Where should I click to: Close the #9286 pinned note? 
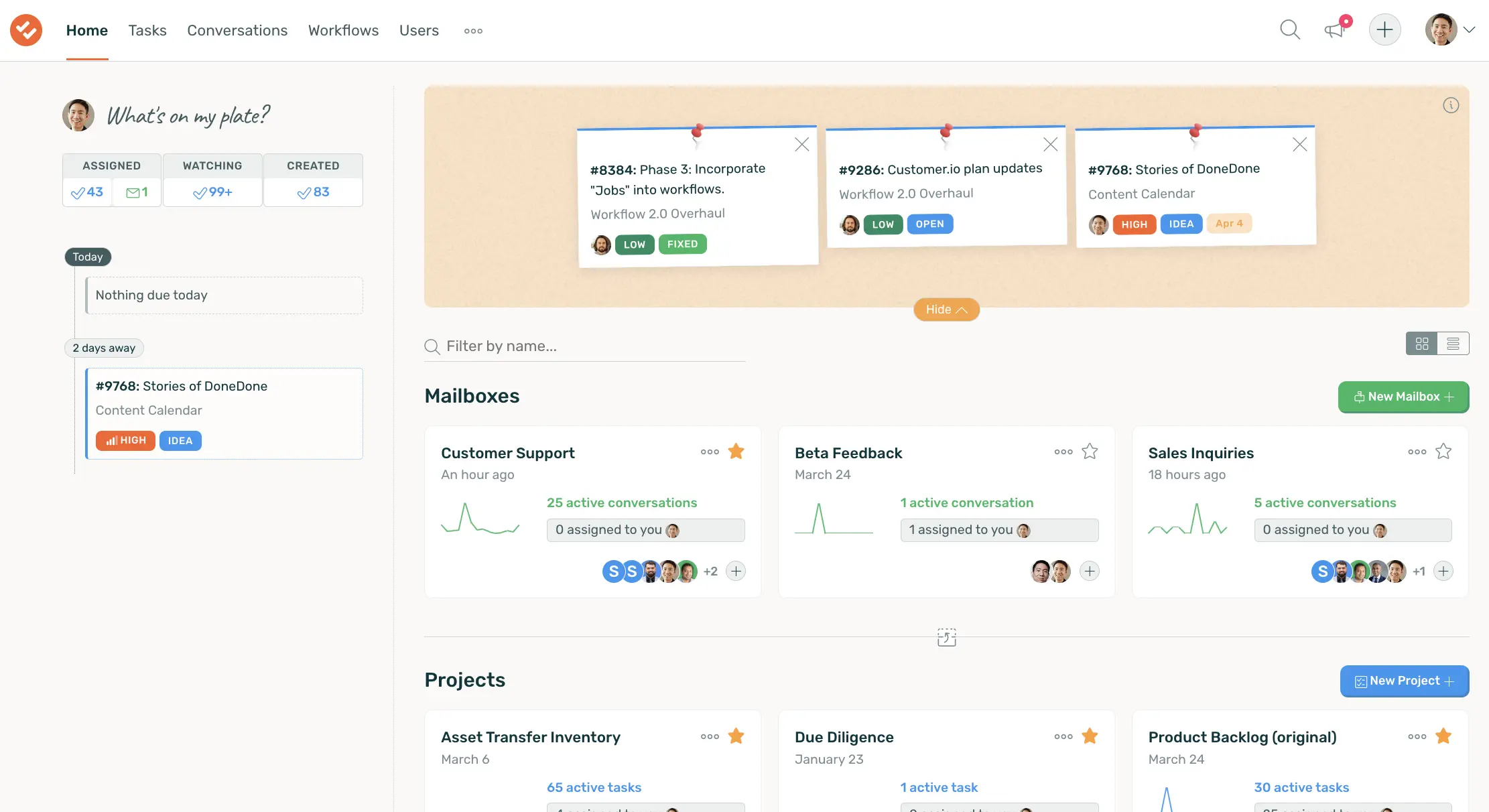[1050, 145]
